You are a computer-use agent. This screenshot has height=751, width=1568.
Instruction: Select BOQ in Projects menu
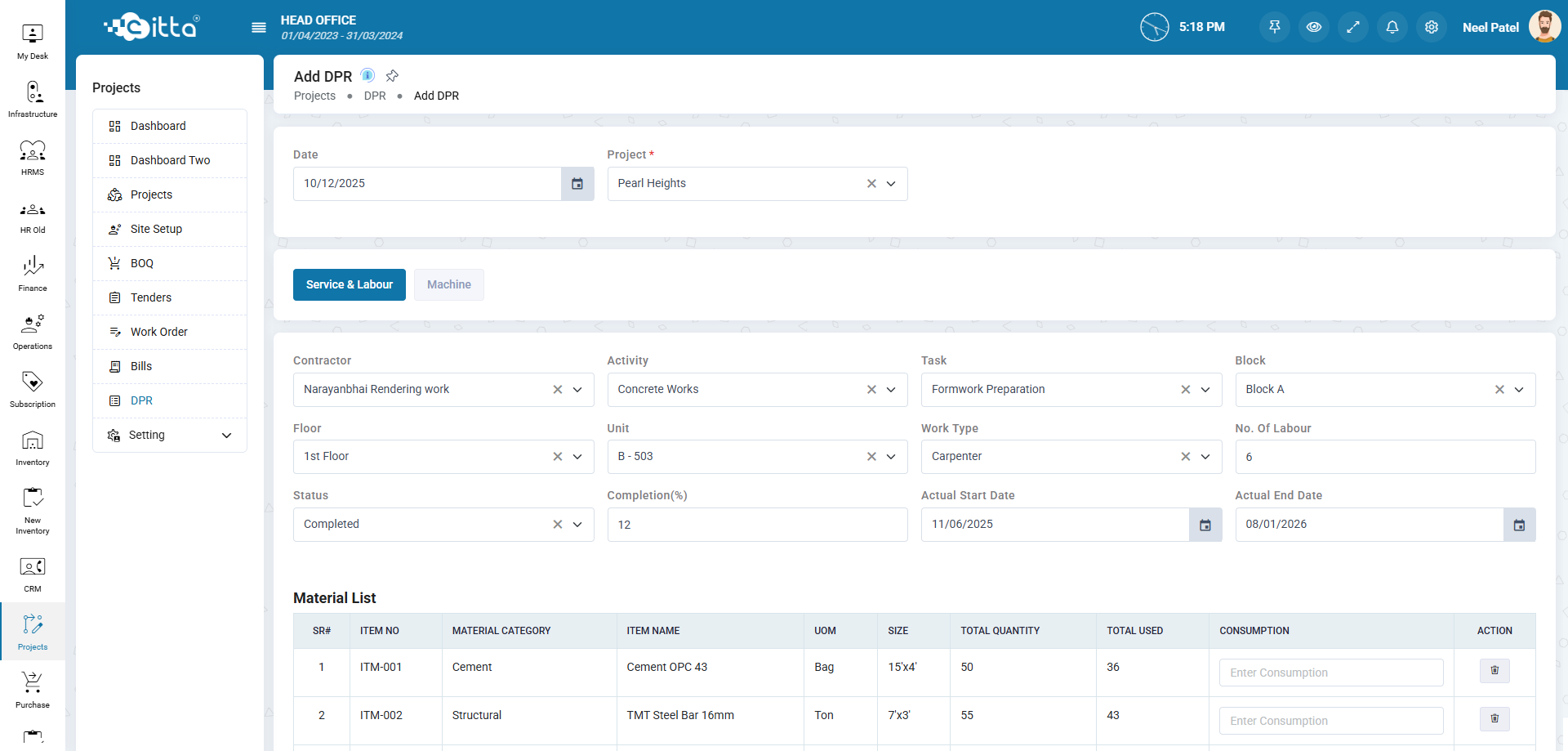[142, 263]
